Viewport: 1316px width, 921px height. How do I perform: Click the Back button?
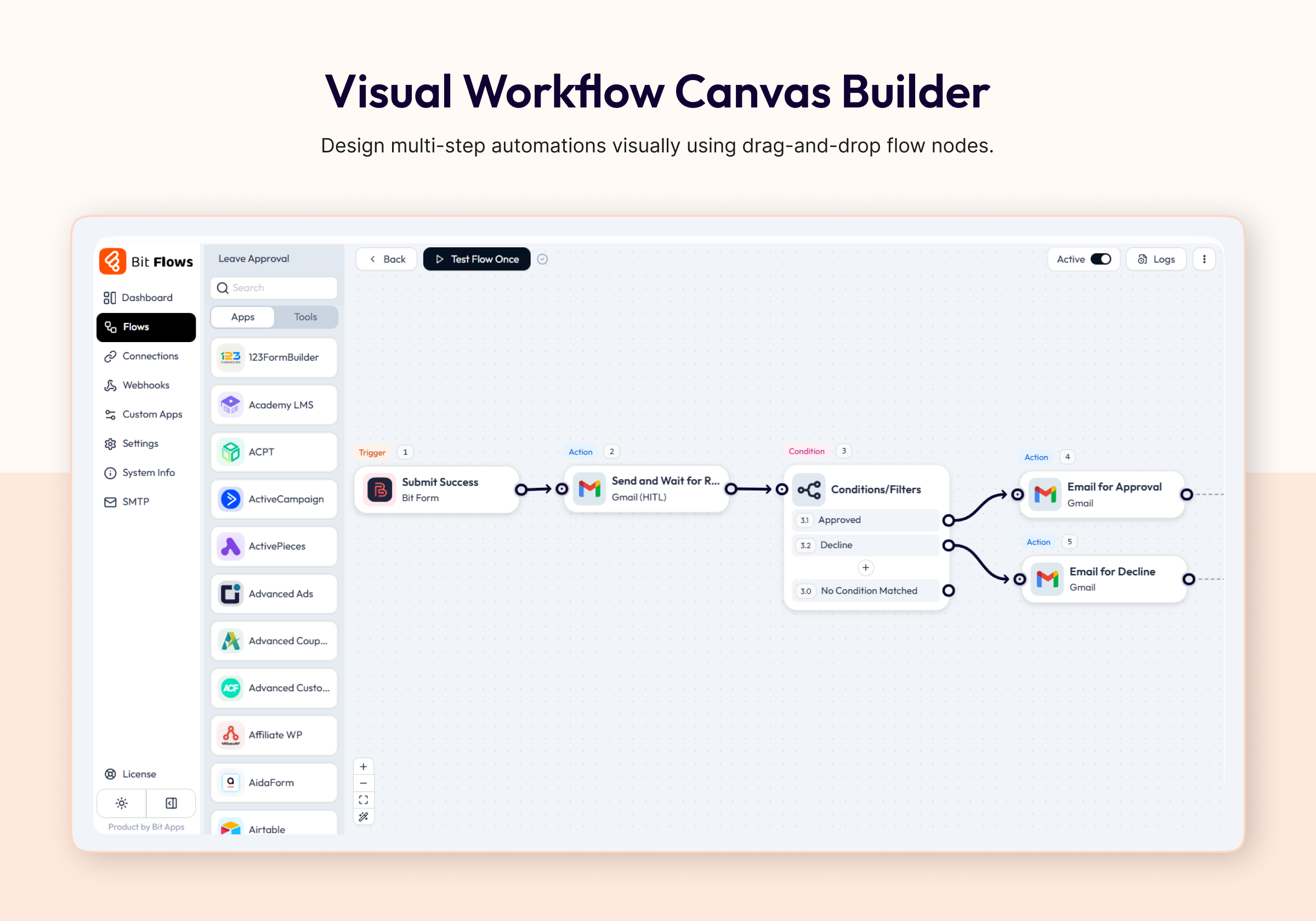[x=387, y=259]
